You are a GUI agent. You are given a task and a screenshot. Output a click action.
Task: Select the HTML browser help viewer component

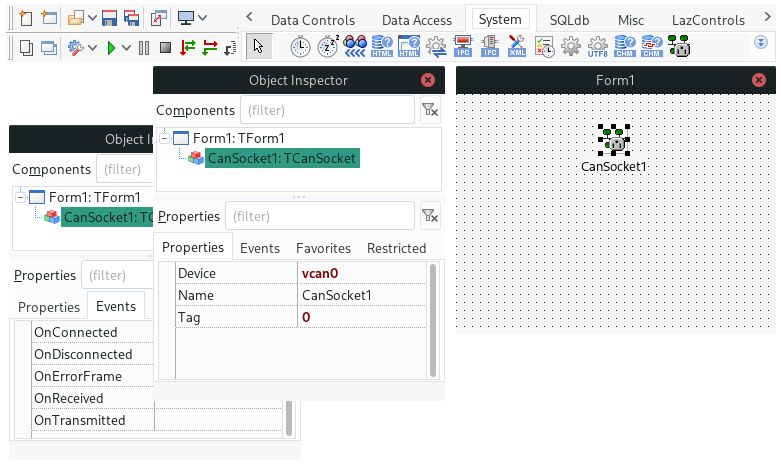[409, 46]
